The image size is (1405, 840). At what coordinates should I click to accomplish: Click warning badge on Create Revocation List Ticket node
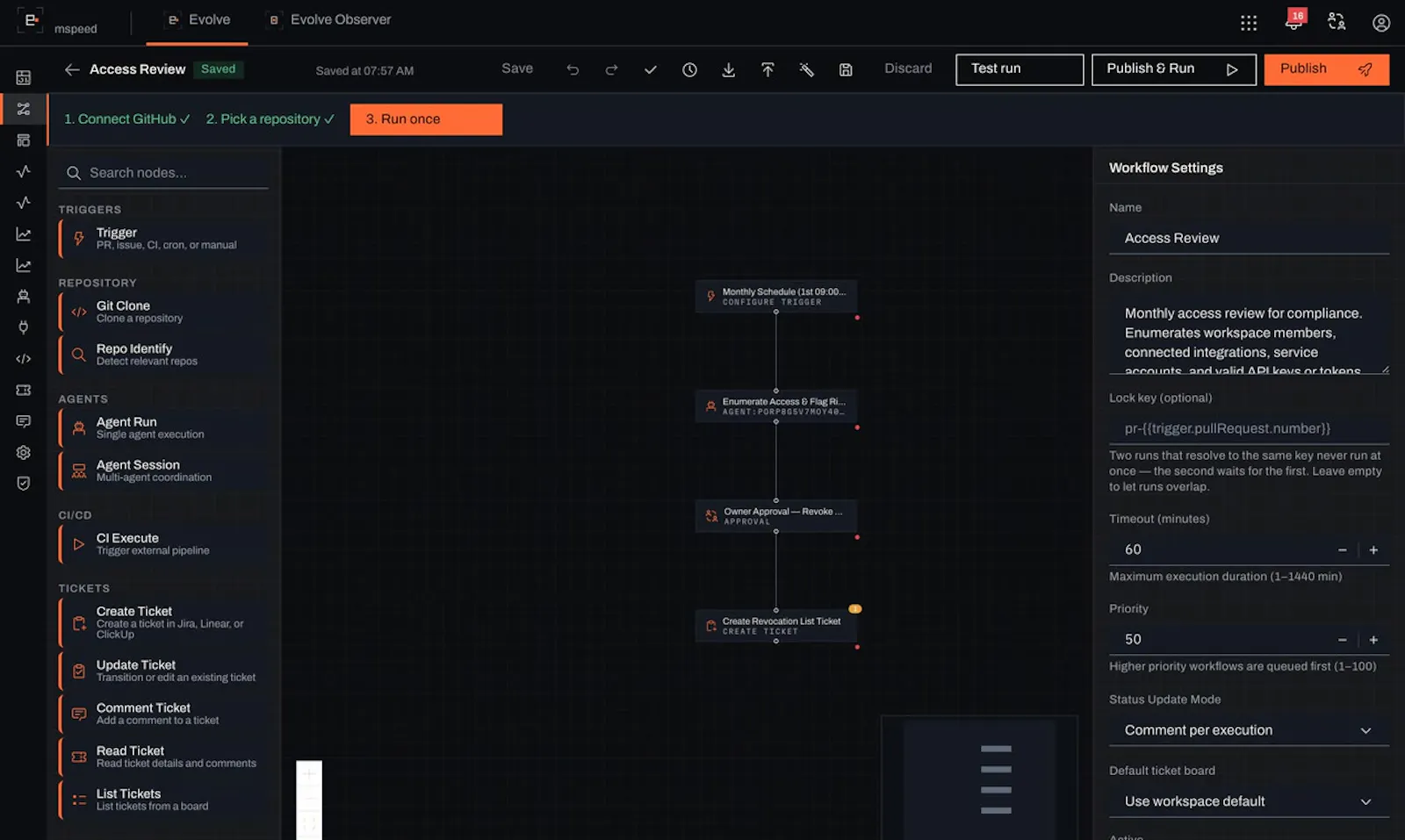(x=854, y=609)
